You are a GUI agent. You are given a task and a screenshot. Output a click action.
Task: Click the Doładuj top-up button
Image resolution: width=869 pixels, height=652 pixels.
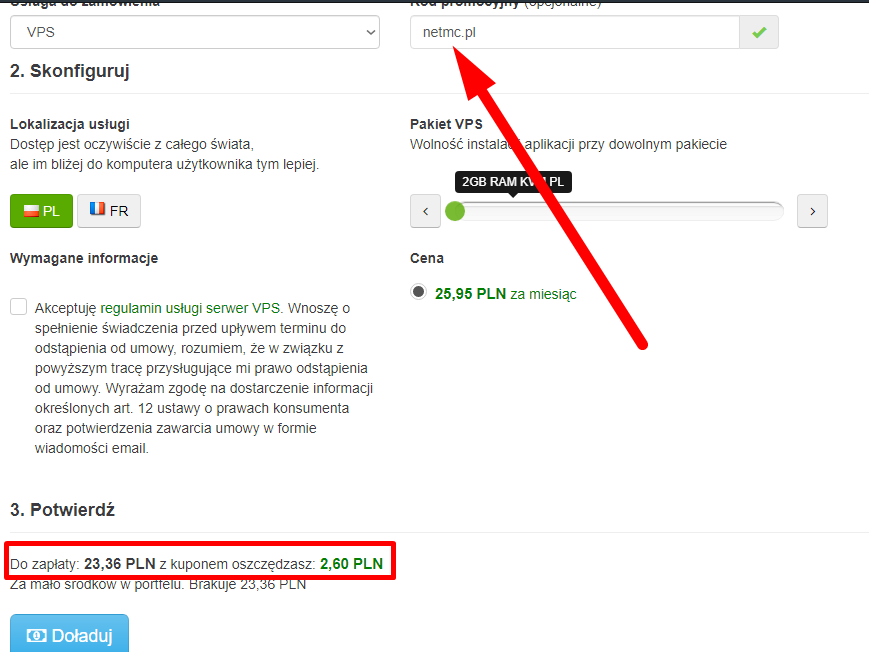tap(69, 635)
